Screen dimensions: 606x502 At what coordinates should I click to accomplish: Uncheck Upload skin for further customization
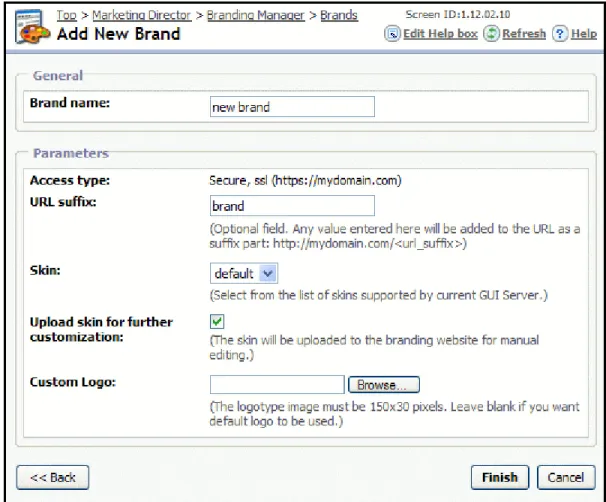point(217,322)
